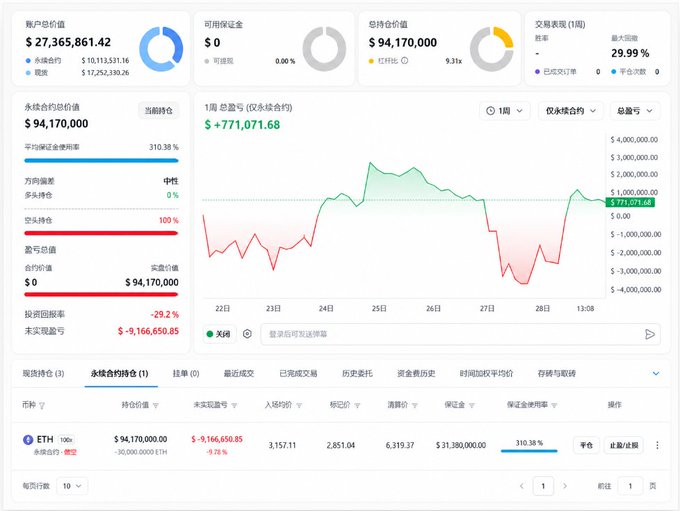Click the red bar under 盈亏总值 values
The width and height of the screenshot is (680, 511).
click(x=101, y=295)
